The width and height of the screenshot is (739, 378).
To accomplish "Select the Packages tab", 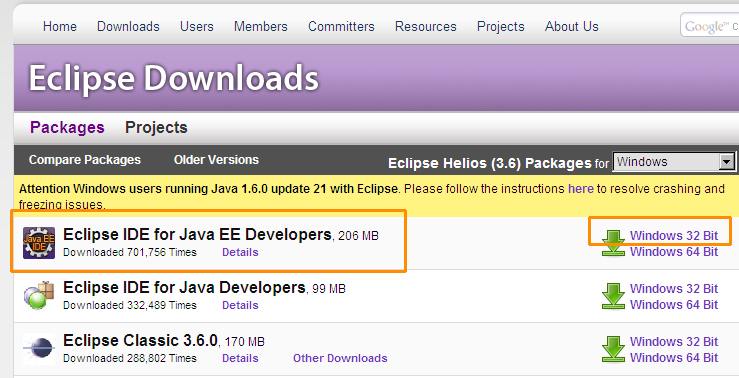I will click(67, 127).
